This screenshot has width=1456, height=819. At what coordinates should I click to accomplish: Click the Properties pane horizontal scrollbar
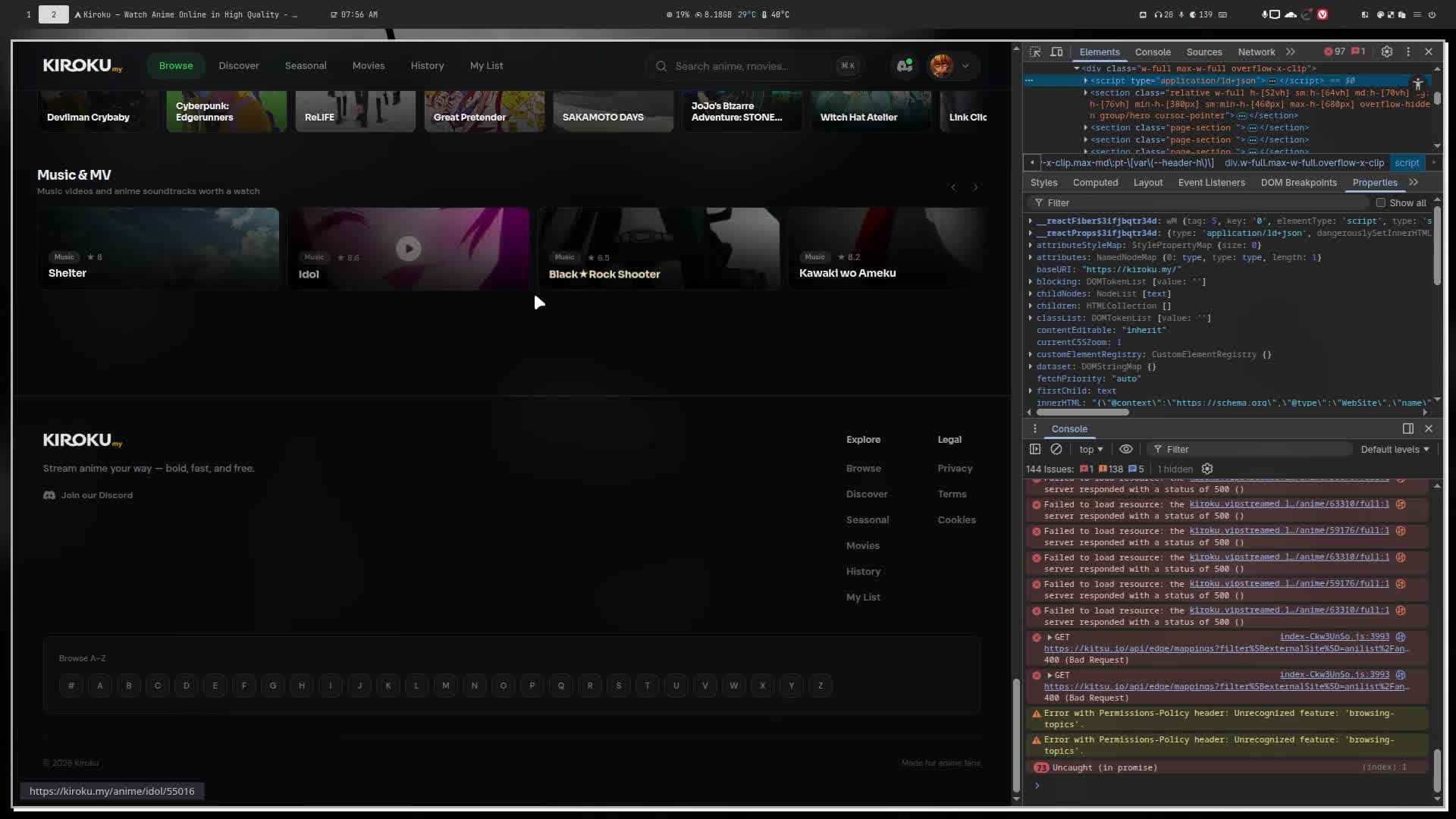point(1083,412)
